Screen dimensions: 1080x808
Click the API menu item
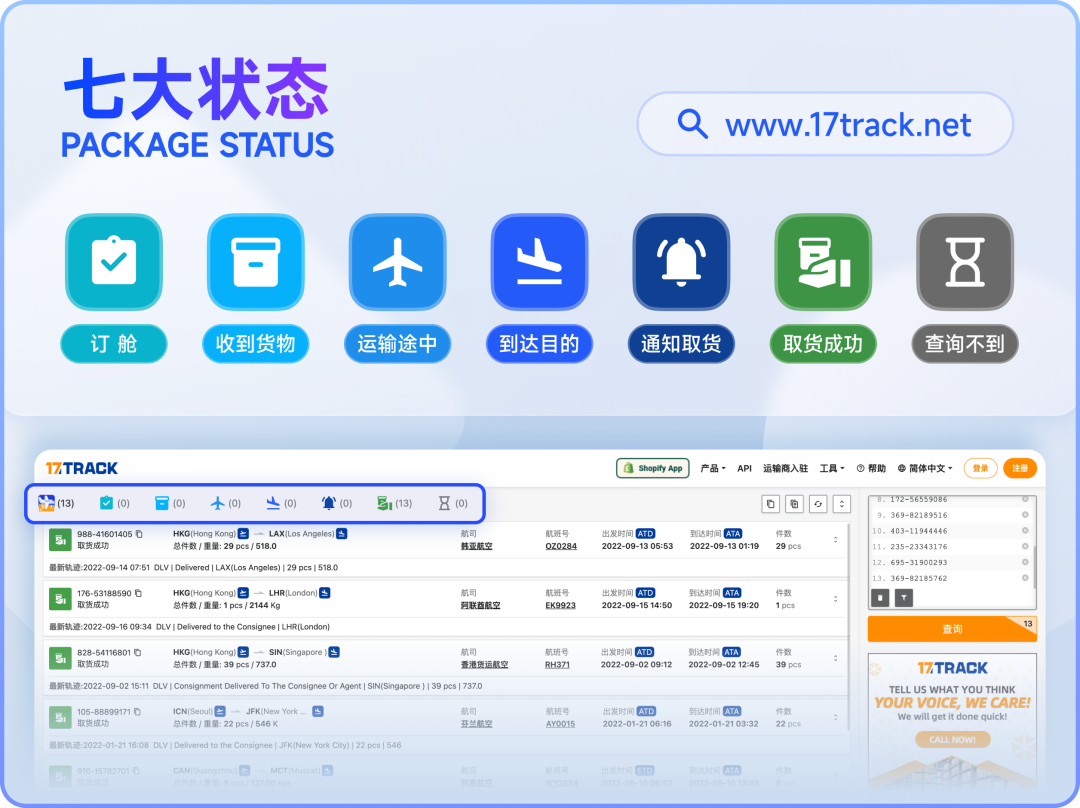click(743, 467)
